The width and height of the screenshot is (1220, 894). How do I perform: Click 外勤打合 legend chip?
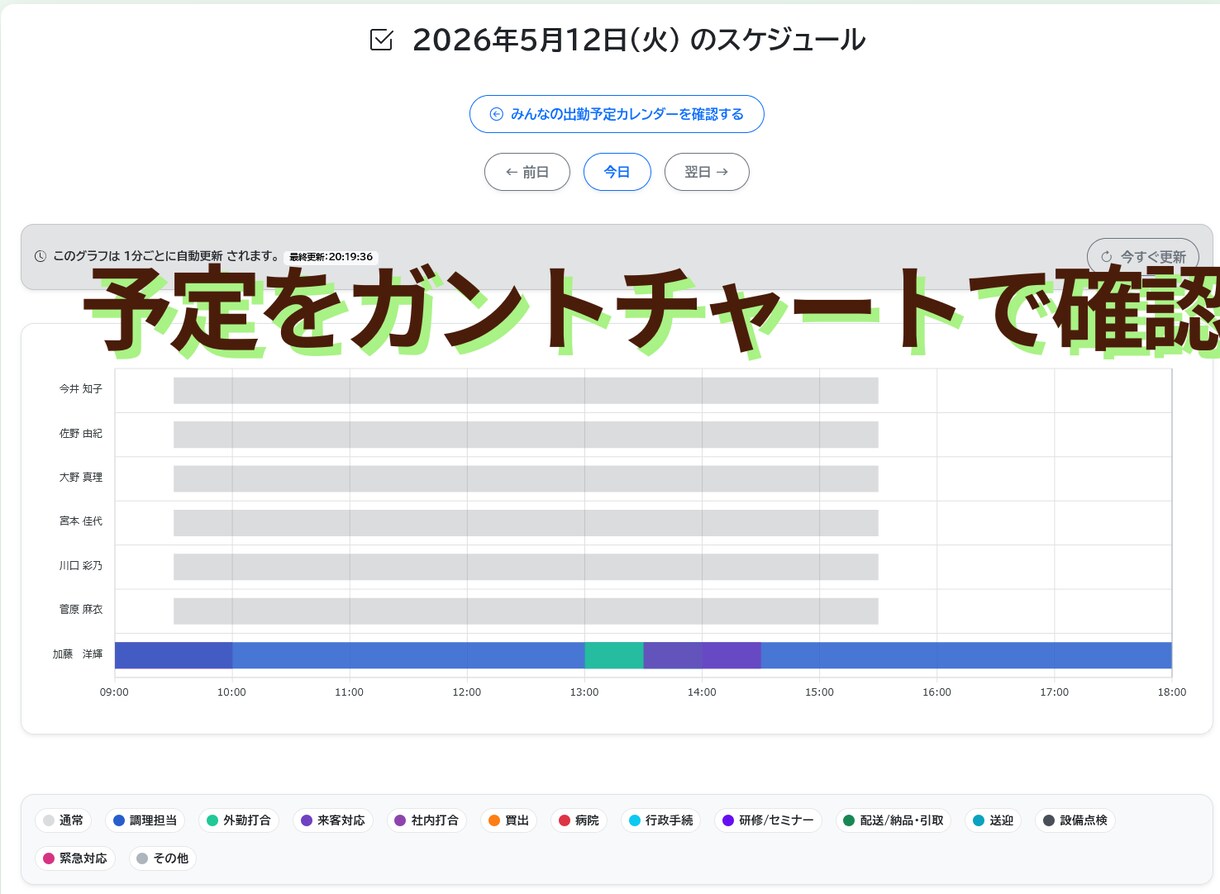(x=239, y=821)
